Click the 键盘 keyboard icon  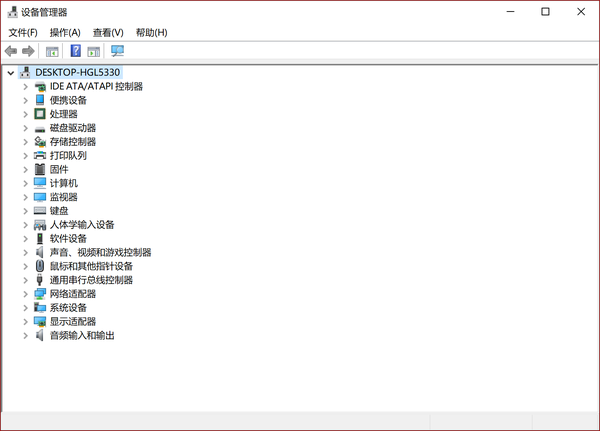click(x=40, y=211)
